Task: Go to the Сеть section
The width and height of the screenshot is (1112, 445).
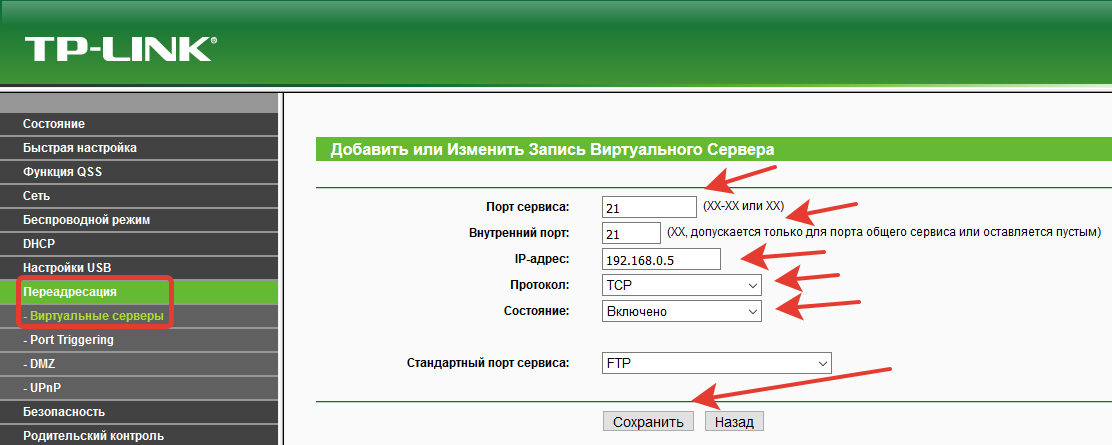Action: click(x=37, y=196)
